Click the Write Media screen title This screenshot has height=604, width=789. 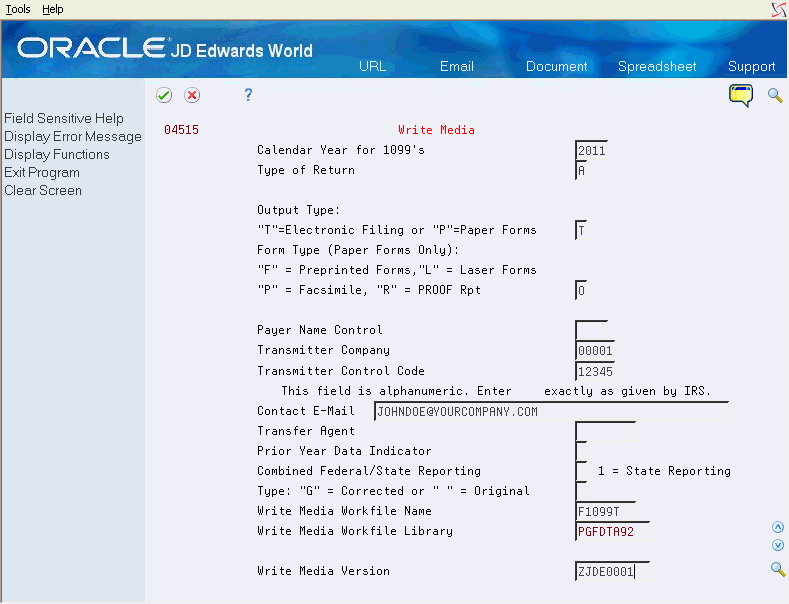[436, 130]
